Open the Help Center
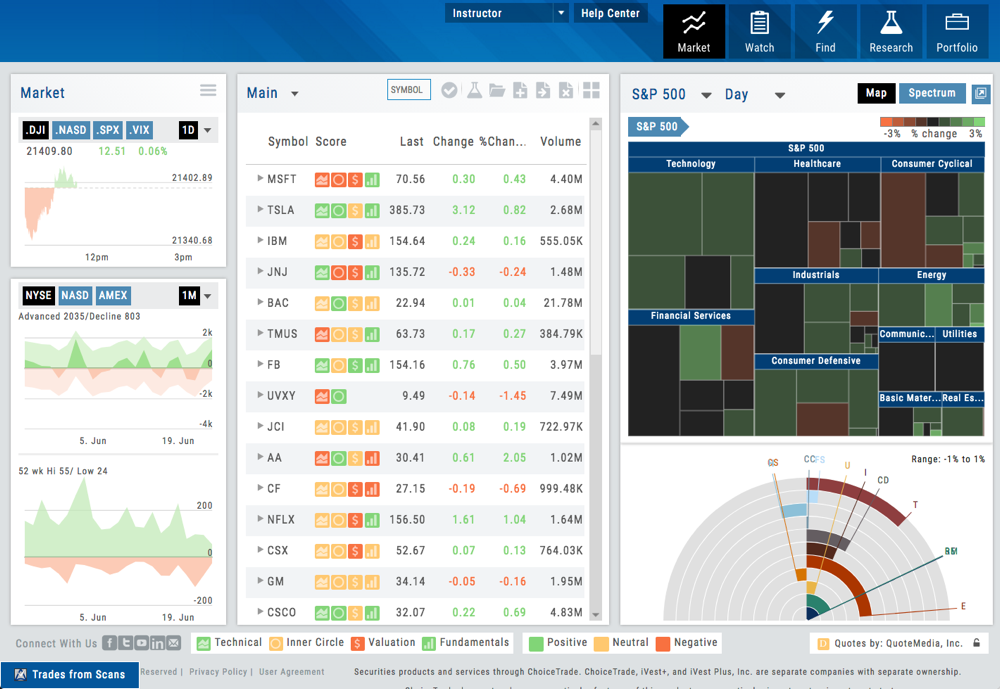This screenshot has width=1000, height=689. coord(610,13)
